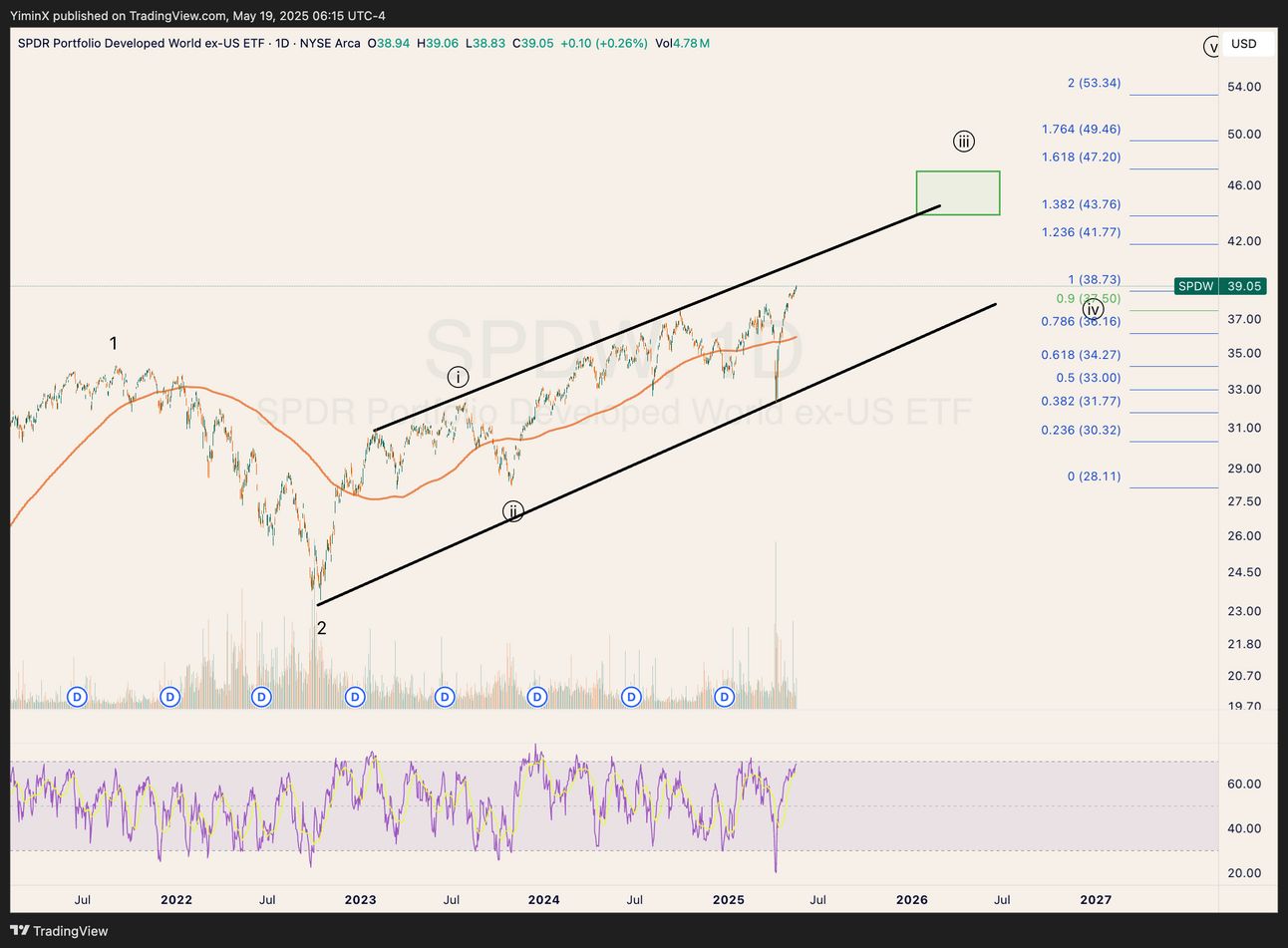Click the 2026 label on the time axis
This screenshot has height=948, width=1288.
click(912, 900)
